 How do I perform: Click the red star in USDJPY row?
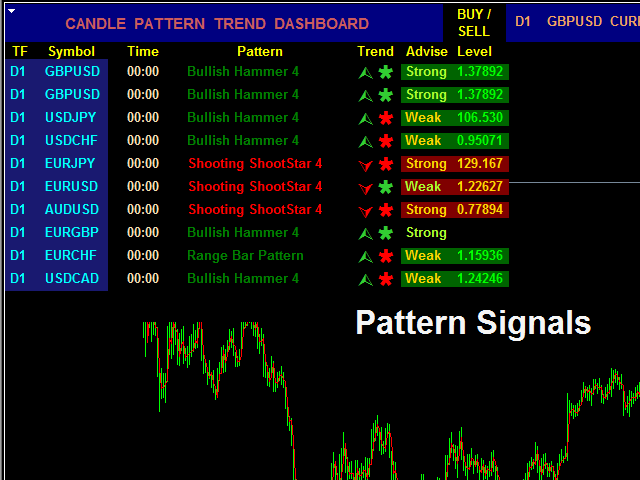tap(386, 118)
